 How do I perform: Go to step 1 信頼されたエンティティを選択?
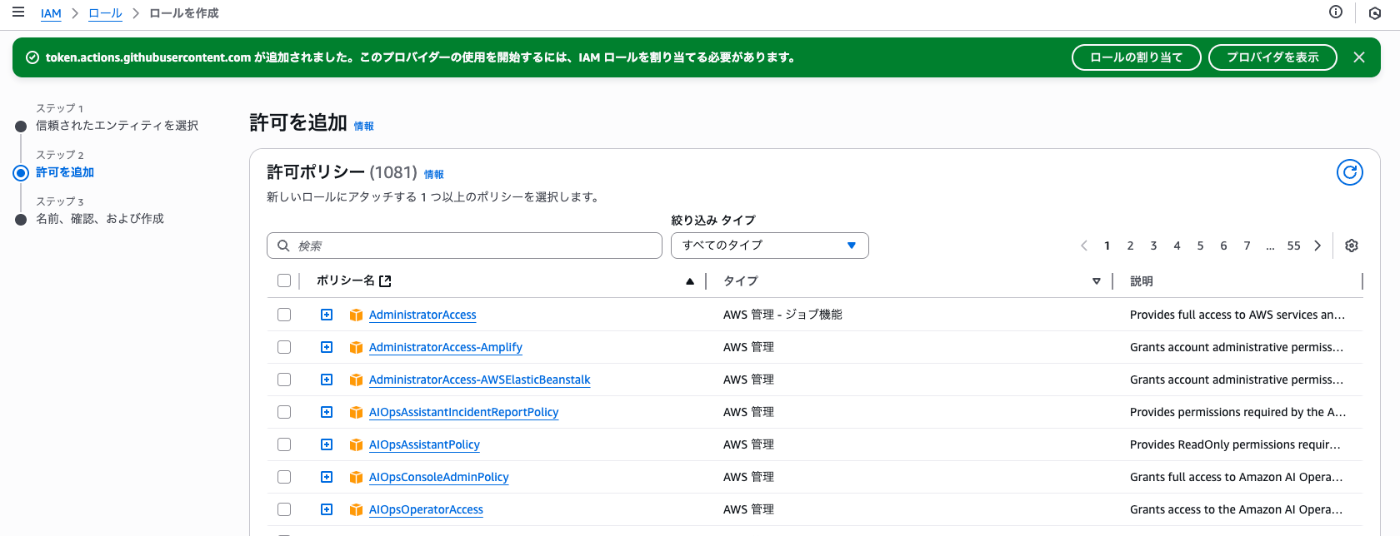click(x=117, y=126)
